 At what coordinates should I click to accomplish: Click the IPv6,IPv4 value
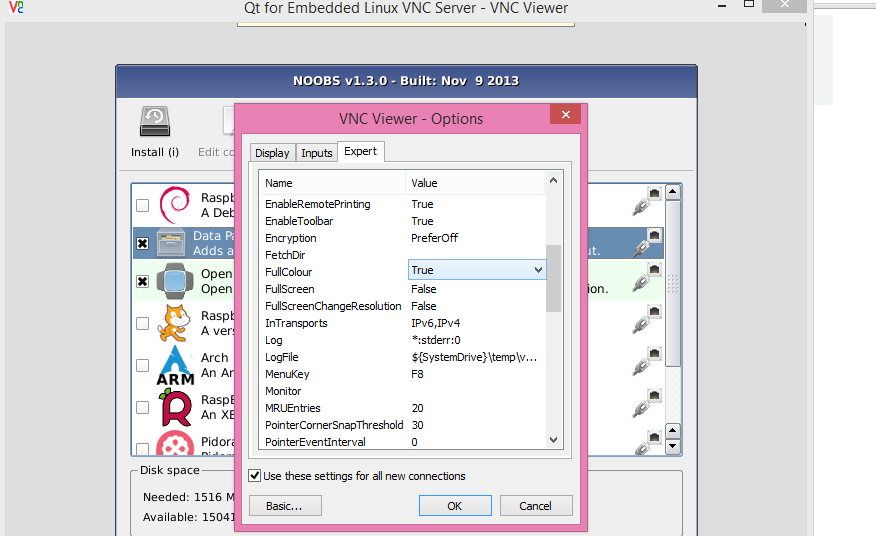436,323
